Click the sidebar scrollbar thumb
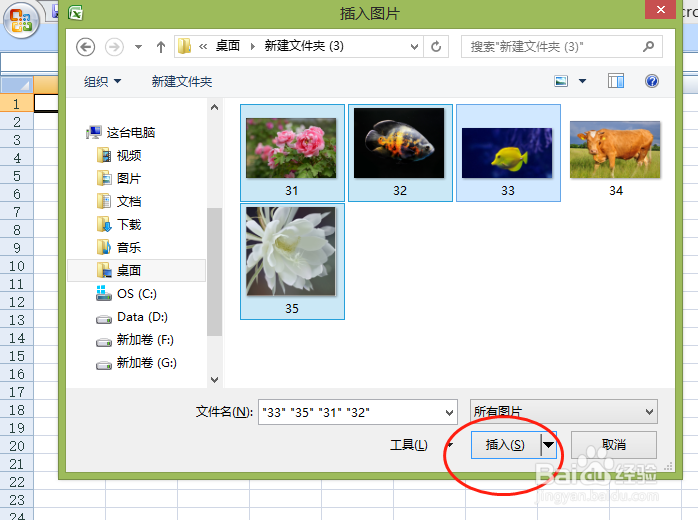This screenshot has width=698, height=520. pos(215,272)
